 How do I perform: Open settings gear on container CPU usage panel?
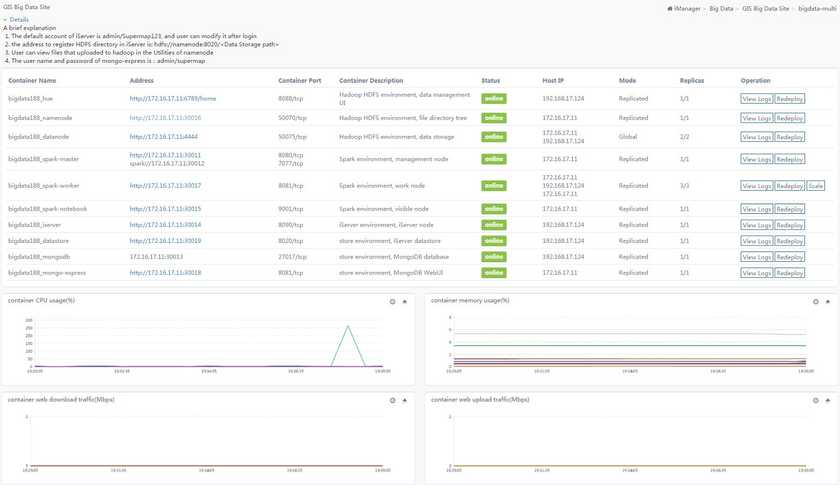(392, 302)
